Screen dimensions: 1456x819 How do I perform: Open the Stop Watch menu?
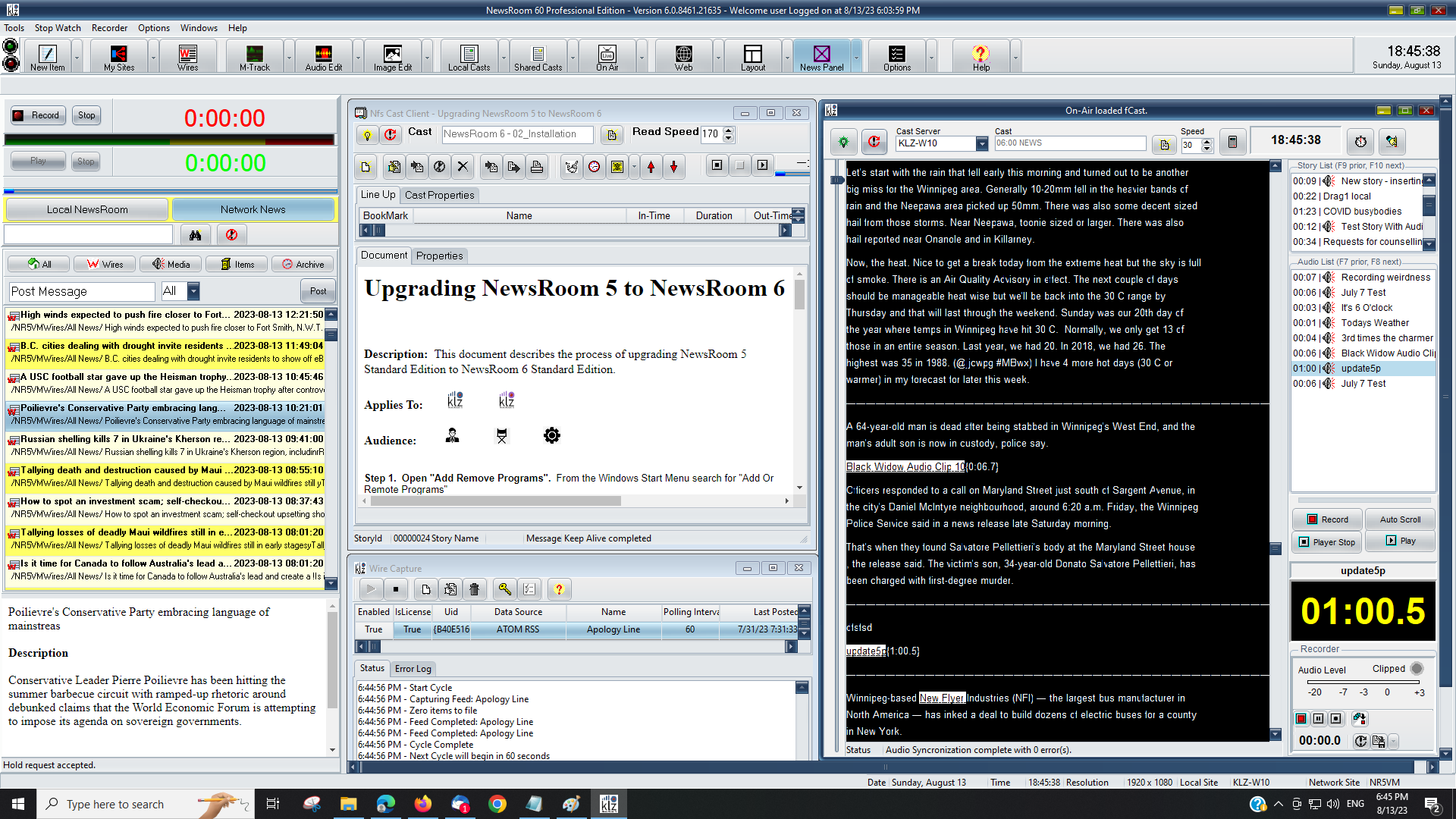click(58, 28)
